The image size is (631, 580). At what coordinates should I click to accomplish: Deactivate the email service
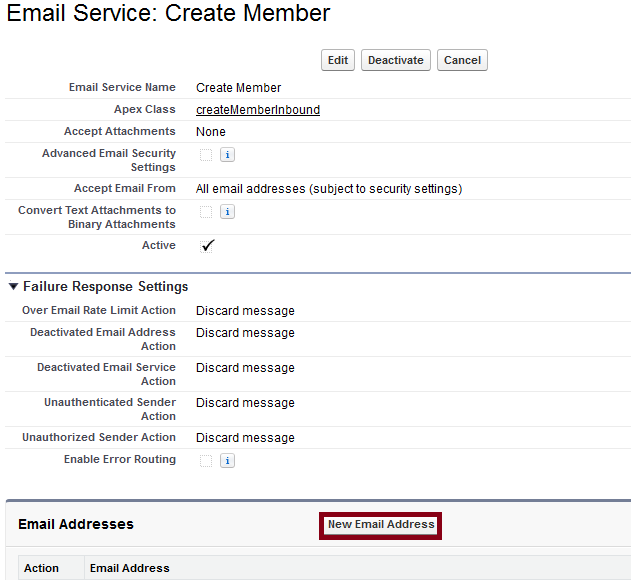(x=396, y=60)
